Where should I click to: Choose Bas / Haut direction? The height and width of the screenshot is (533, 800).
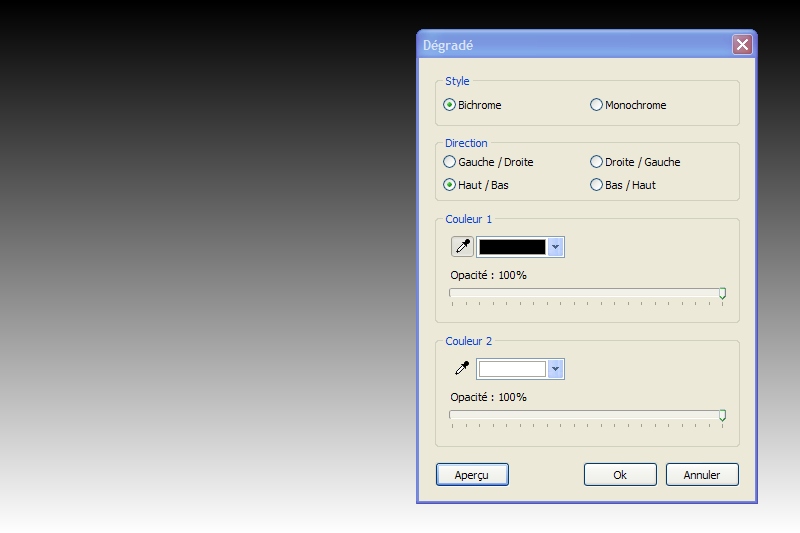point(623,185)
